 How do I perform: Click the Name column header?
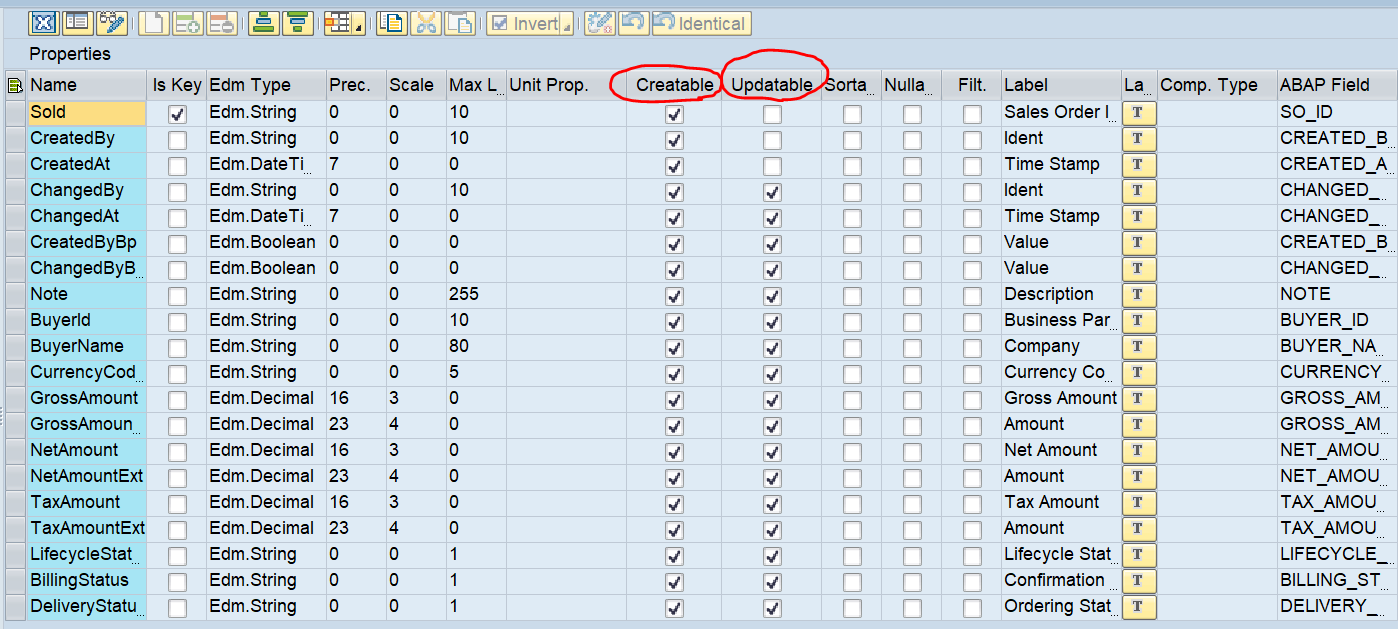point(86,85)
